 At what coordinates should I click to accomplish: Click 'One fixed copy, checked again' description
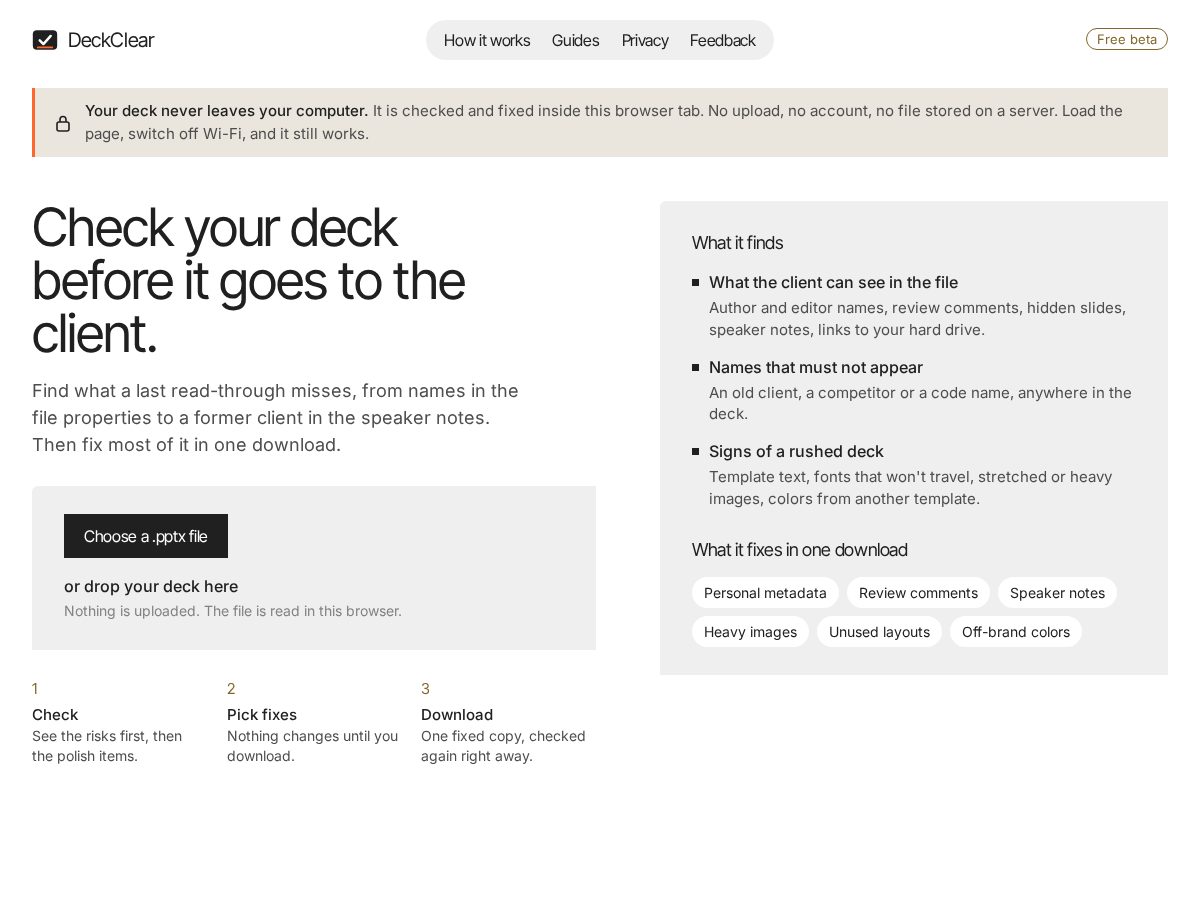pos(503,746)
